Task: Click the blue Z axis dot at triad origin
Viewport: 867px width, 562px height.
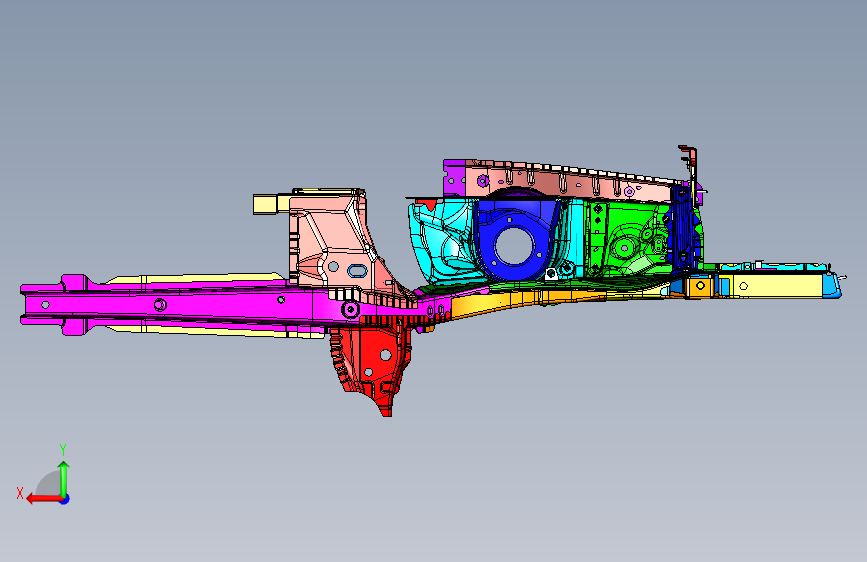Action: click(x=65, y=499)
